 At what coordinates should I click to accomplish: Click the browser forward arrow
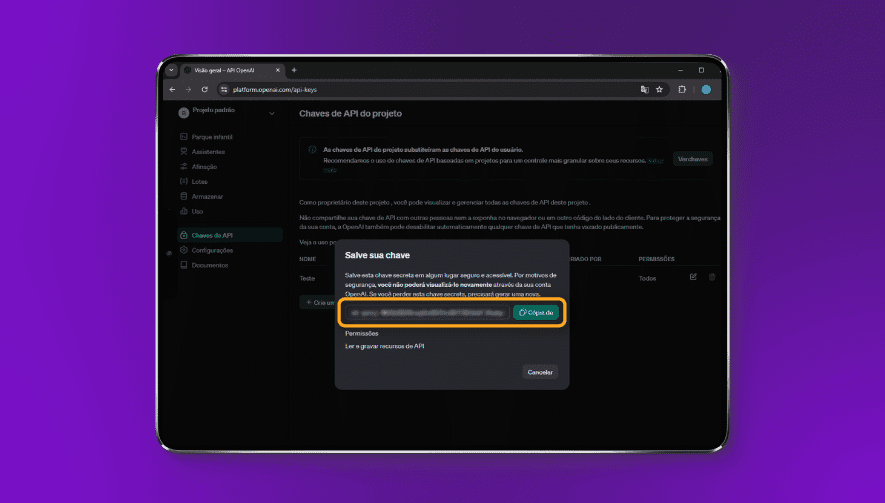coord(188,90)
